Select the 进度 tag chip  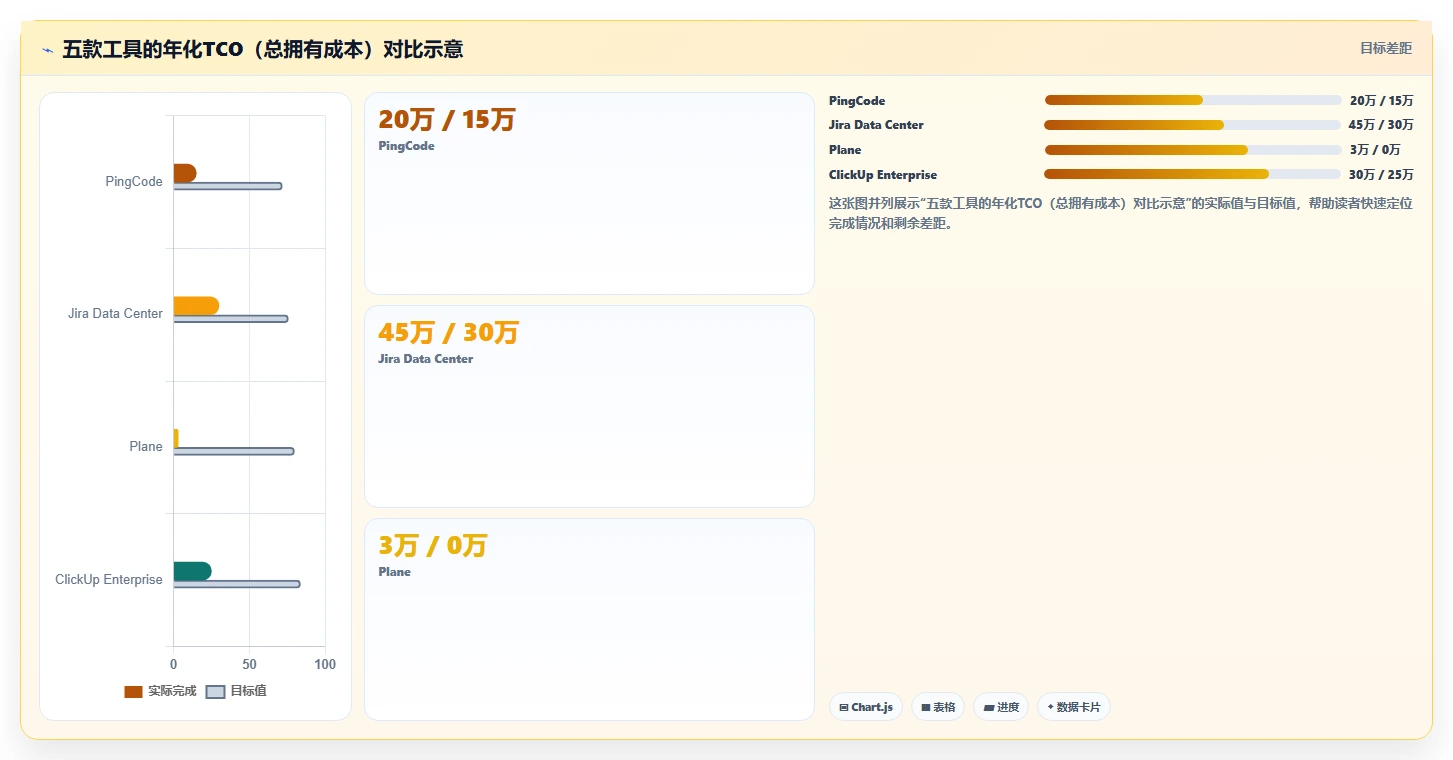tap(1001, 707)
